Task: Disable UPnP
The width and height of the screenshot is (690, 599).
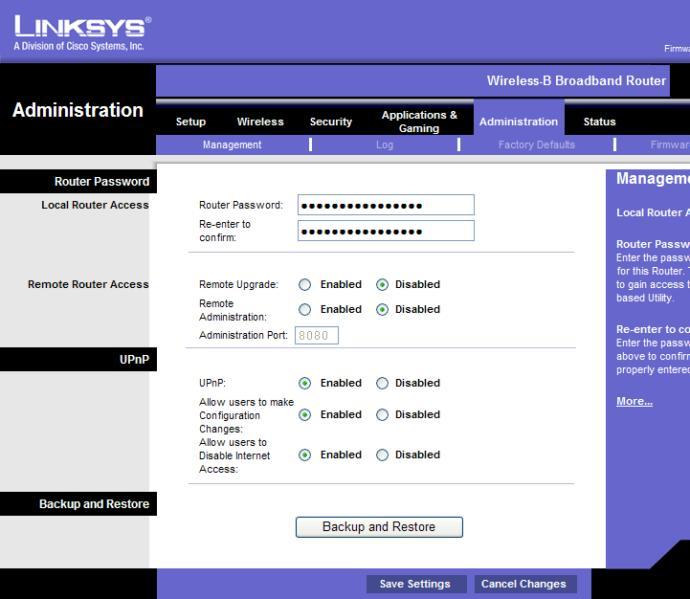Action: pos(382,383)
